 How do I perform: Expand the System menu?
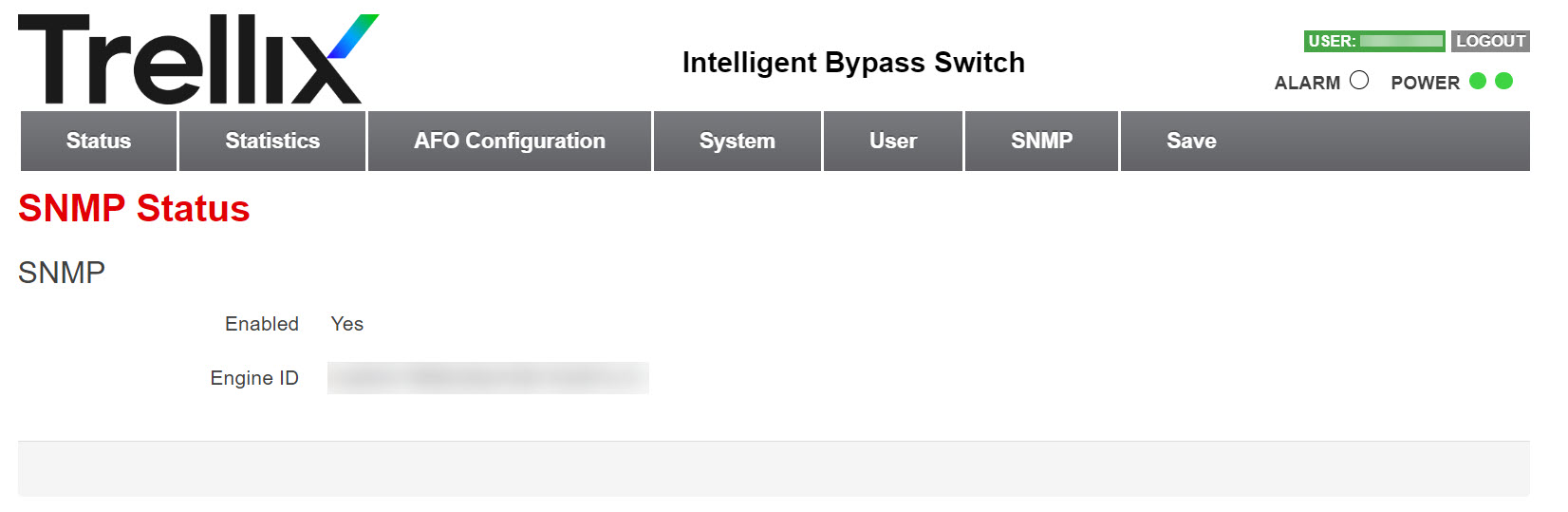click(737, 141)
